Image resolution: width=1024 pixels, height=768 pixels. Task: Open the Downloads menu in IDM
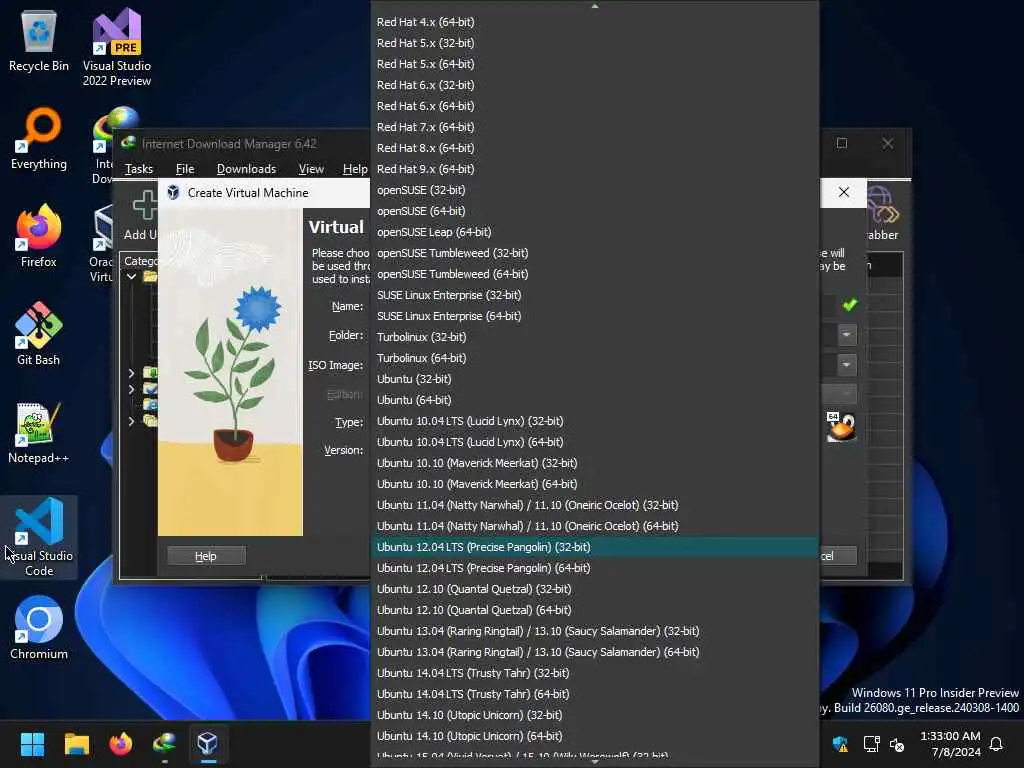[x=246, y=168]
